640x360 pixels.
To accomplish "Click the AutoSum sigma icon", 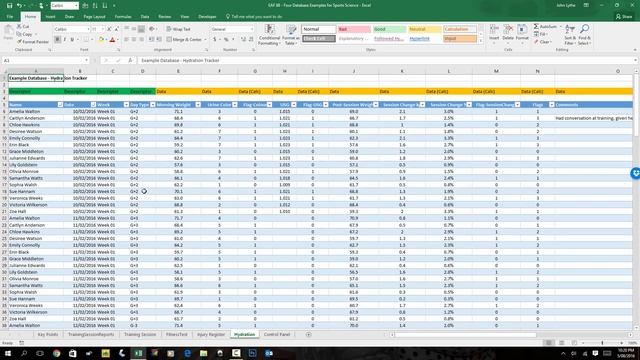I will 536,27.
